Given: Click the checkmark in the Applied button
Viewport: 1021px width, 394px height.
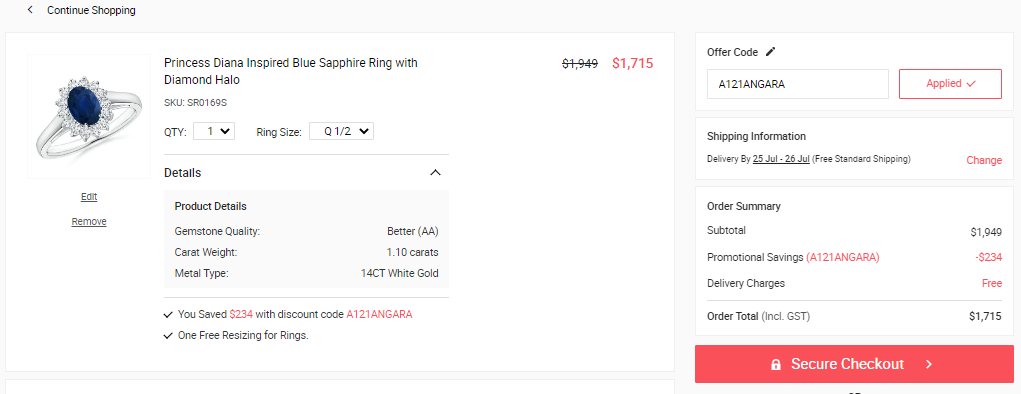Looking at the screenshot, I should [x=971, y=84].
